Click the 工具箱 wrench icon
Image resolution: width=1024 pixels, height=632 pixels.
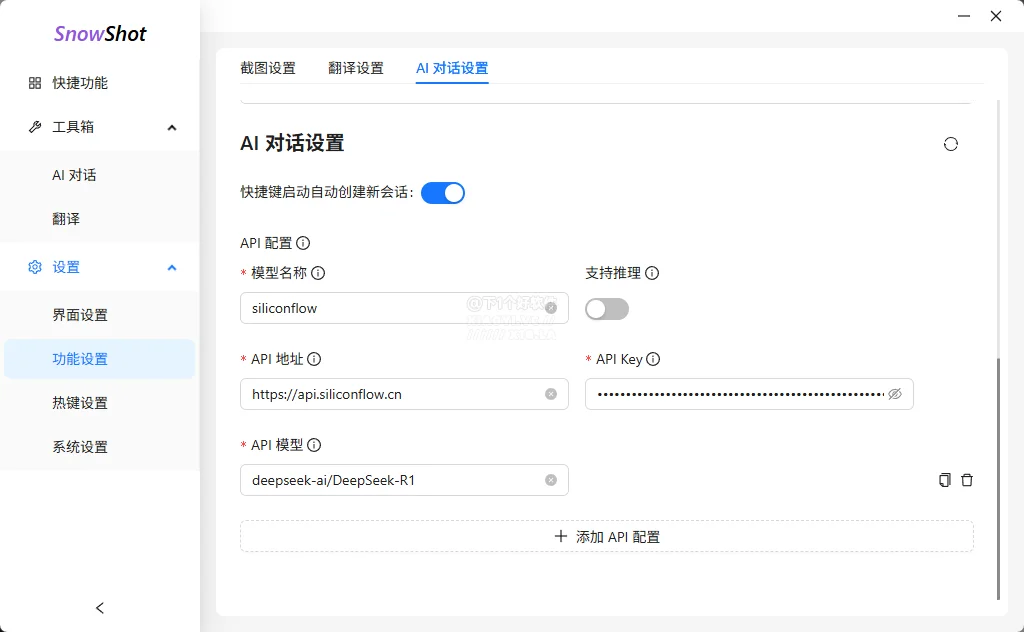point(35,127)
